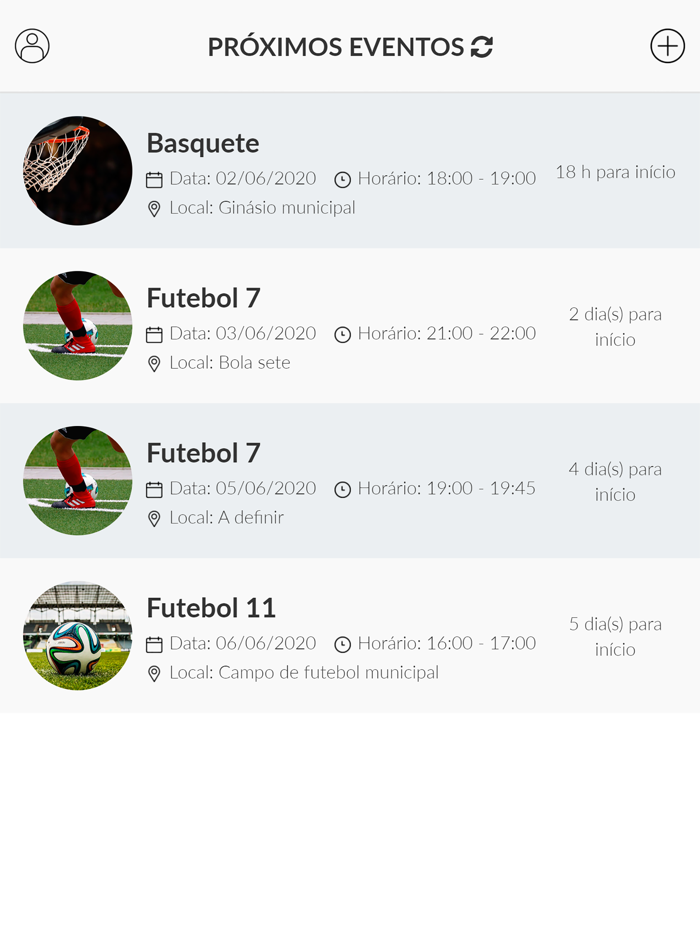Image resolution: width=700 pixels, height=934 pixels.
Task: Click the location pin for Ginásio municipal
Action: [155, 208]
